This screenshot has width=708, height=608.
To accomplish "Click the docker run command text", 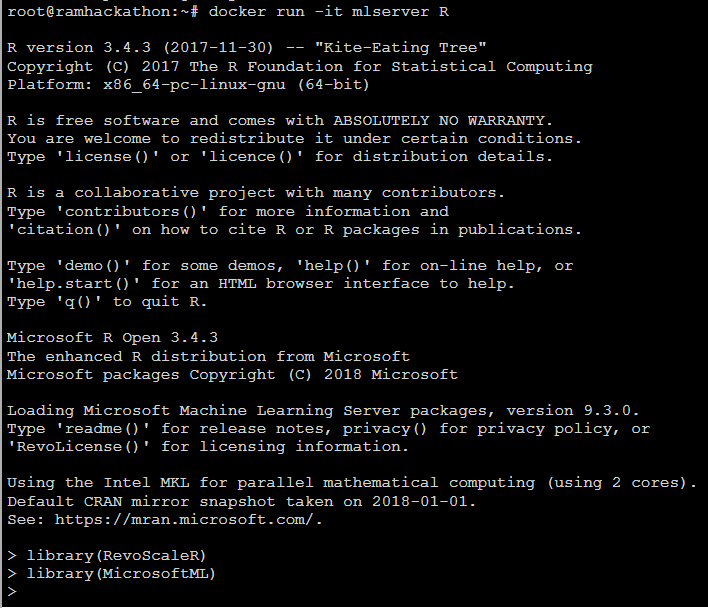I will pyautogui.click(x=328, y=12).
